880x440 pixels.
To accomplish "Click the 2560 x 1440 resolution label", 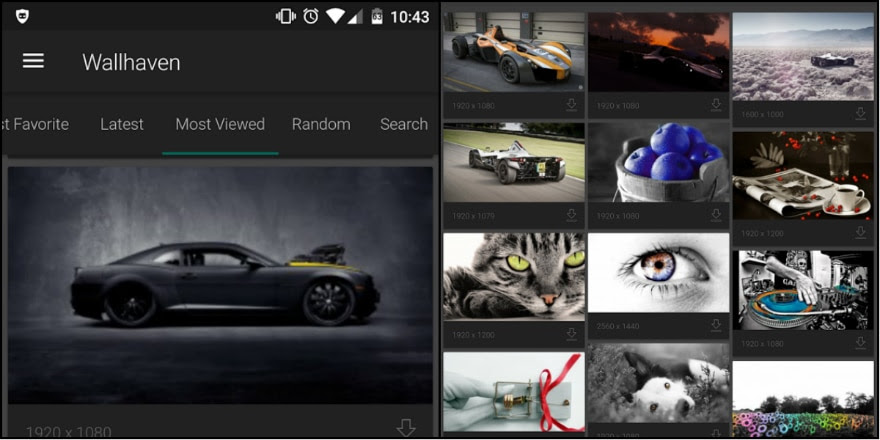I will pos(618,326).
